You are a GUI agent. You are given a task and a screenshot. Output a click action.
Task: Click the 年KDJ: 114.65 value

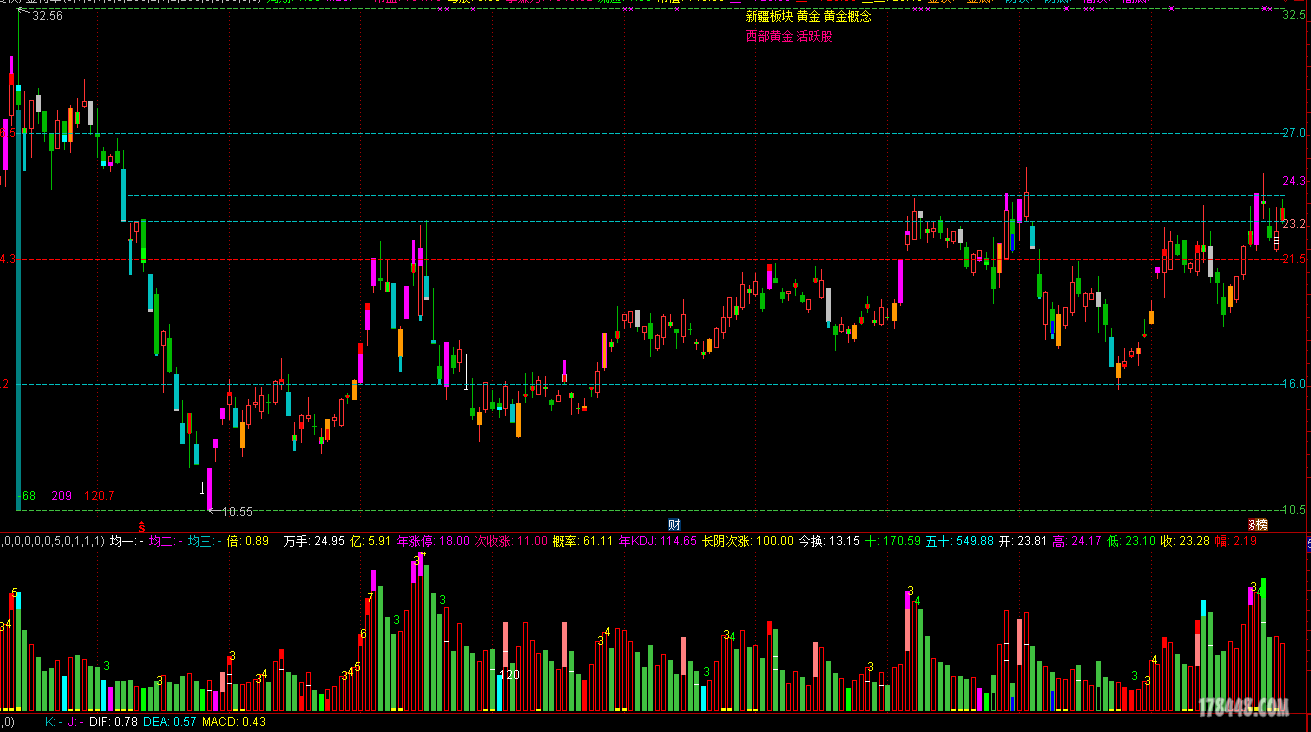pyautogui.click(x=657, y=541)
